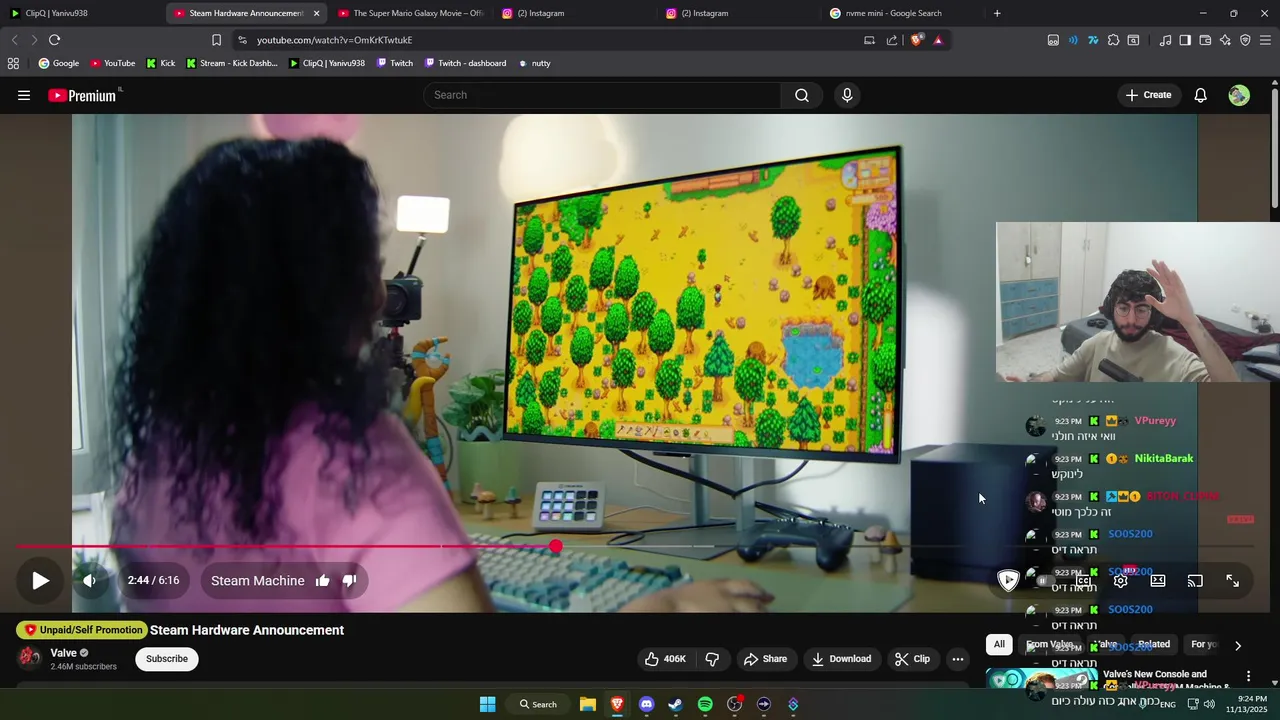Open the YouTube guide hamburger menu
The height and width of the screenshot is (720, 1280).
coord(24,95)
